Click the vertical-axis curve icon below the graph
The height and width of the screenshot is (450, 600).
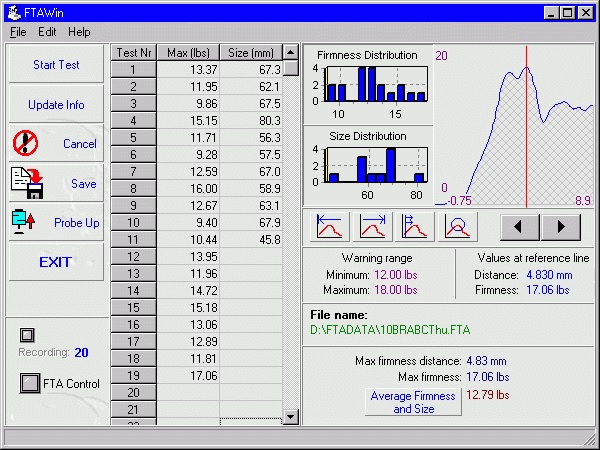[413, 226]
